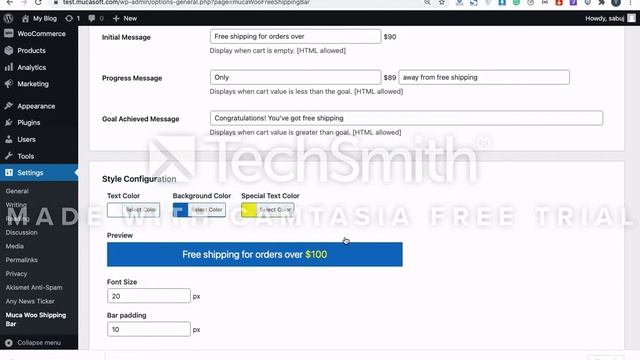Open Media settings submenu
This screenshot has height=360, width=640.
coord(15,246)
